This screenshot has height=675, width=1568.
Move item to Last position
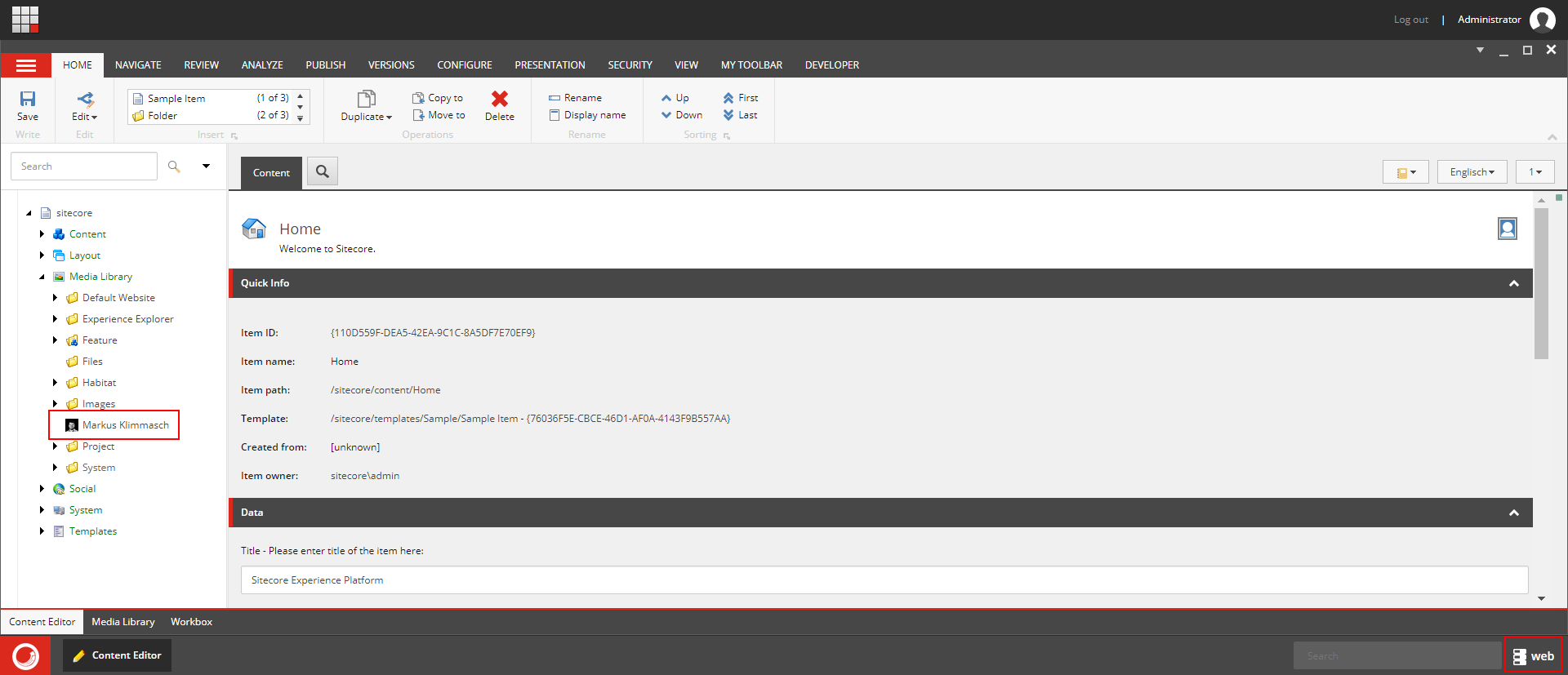740,115
